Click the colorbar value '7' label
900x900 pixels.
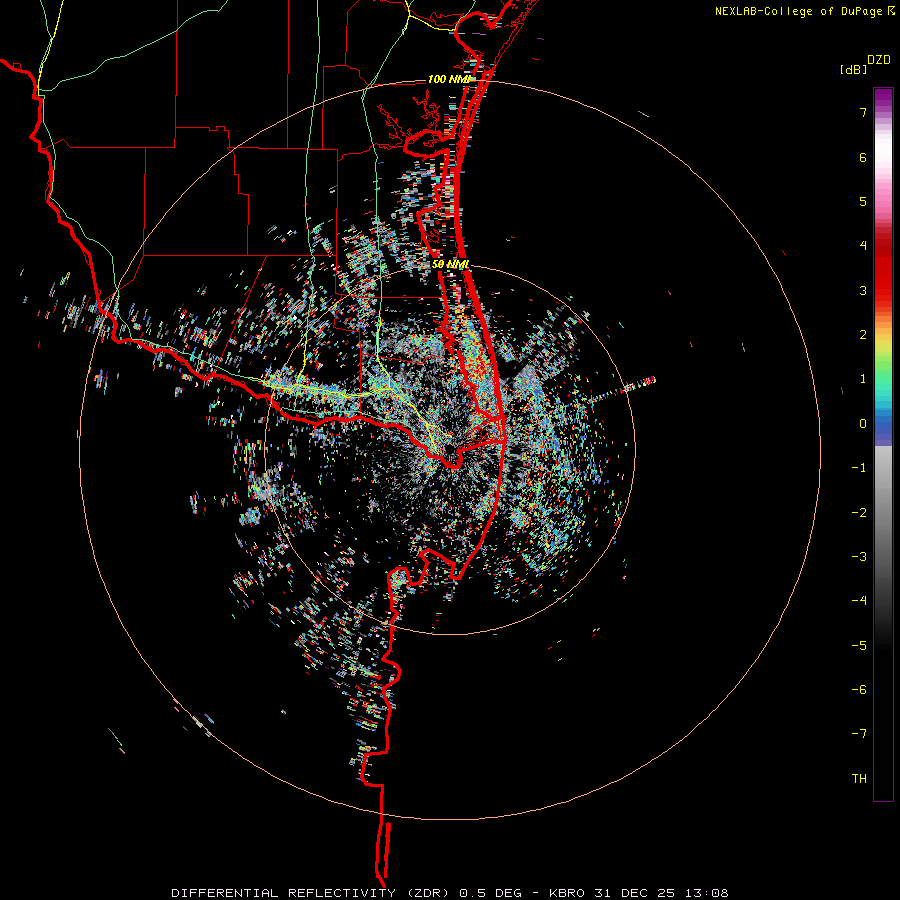click(x=863, y=112)
